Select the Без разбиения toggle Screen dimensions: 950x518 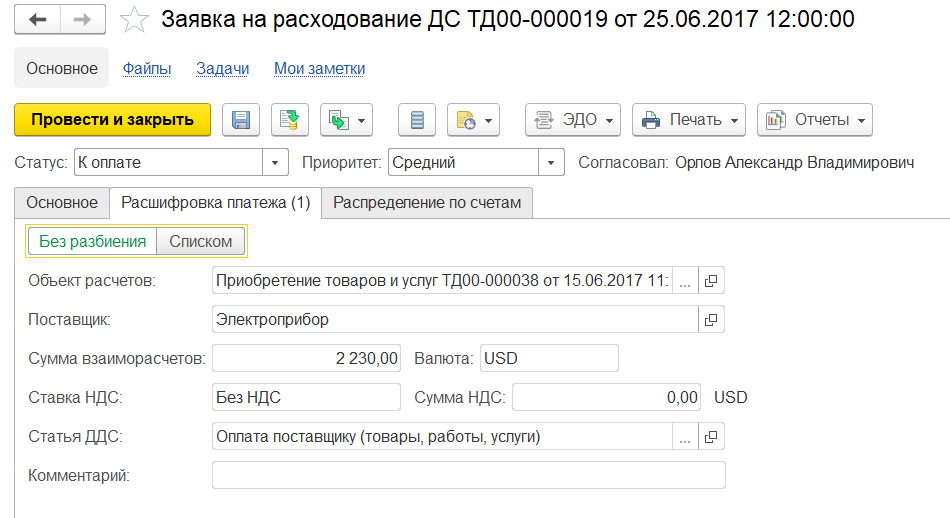(x=93, y=241)
